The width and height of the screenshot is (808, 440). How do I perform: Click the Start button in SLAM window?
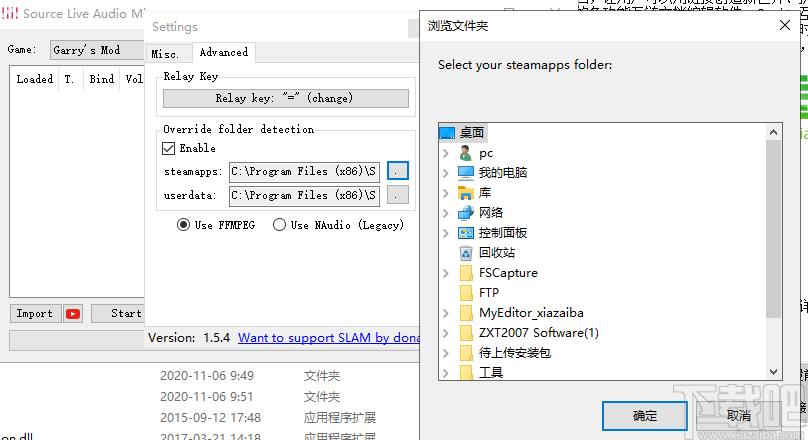click(118, 313)
